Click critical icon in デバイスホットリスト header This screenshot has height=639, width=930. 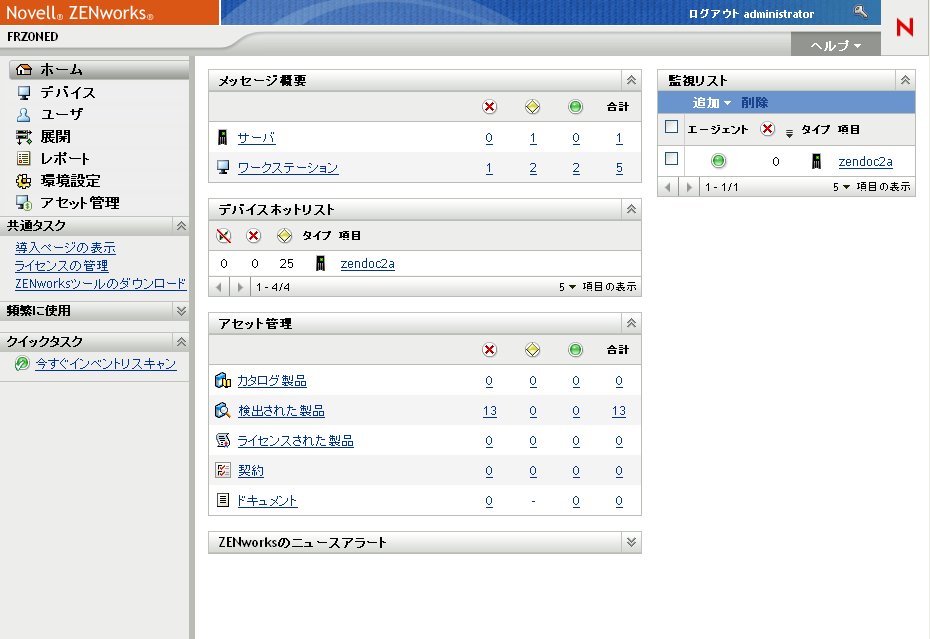tap(254, 236)
